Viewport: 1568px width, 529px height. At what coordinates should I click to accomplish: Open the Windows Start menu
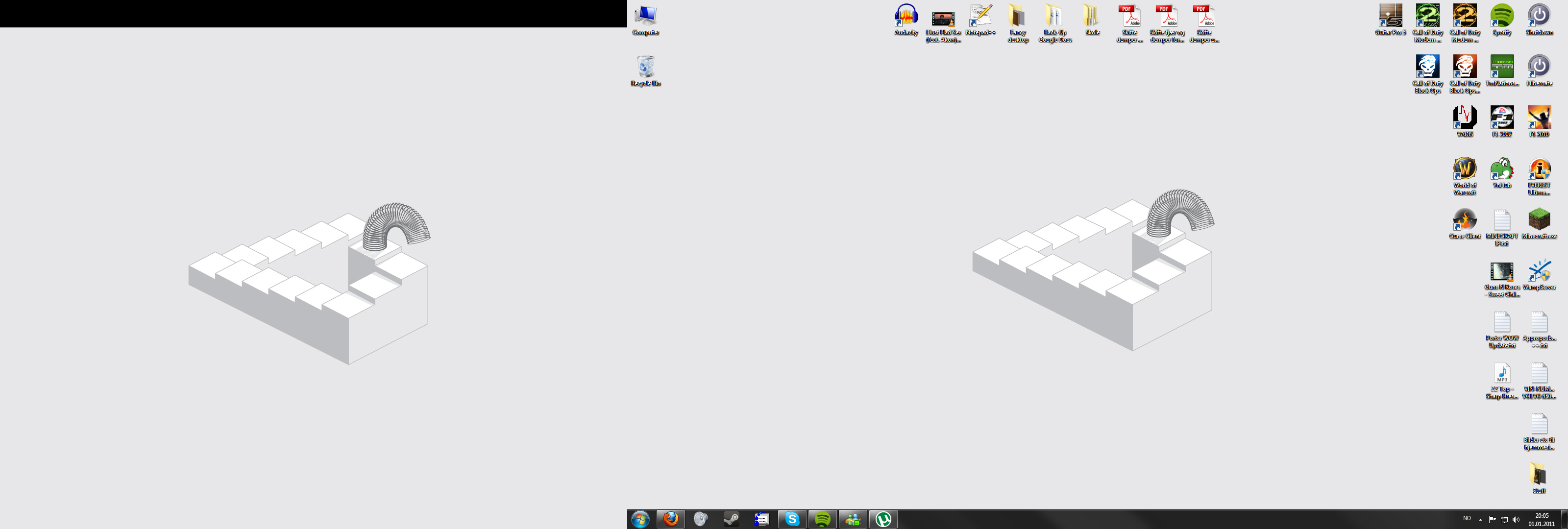640,519
